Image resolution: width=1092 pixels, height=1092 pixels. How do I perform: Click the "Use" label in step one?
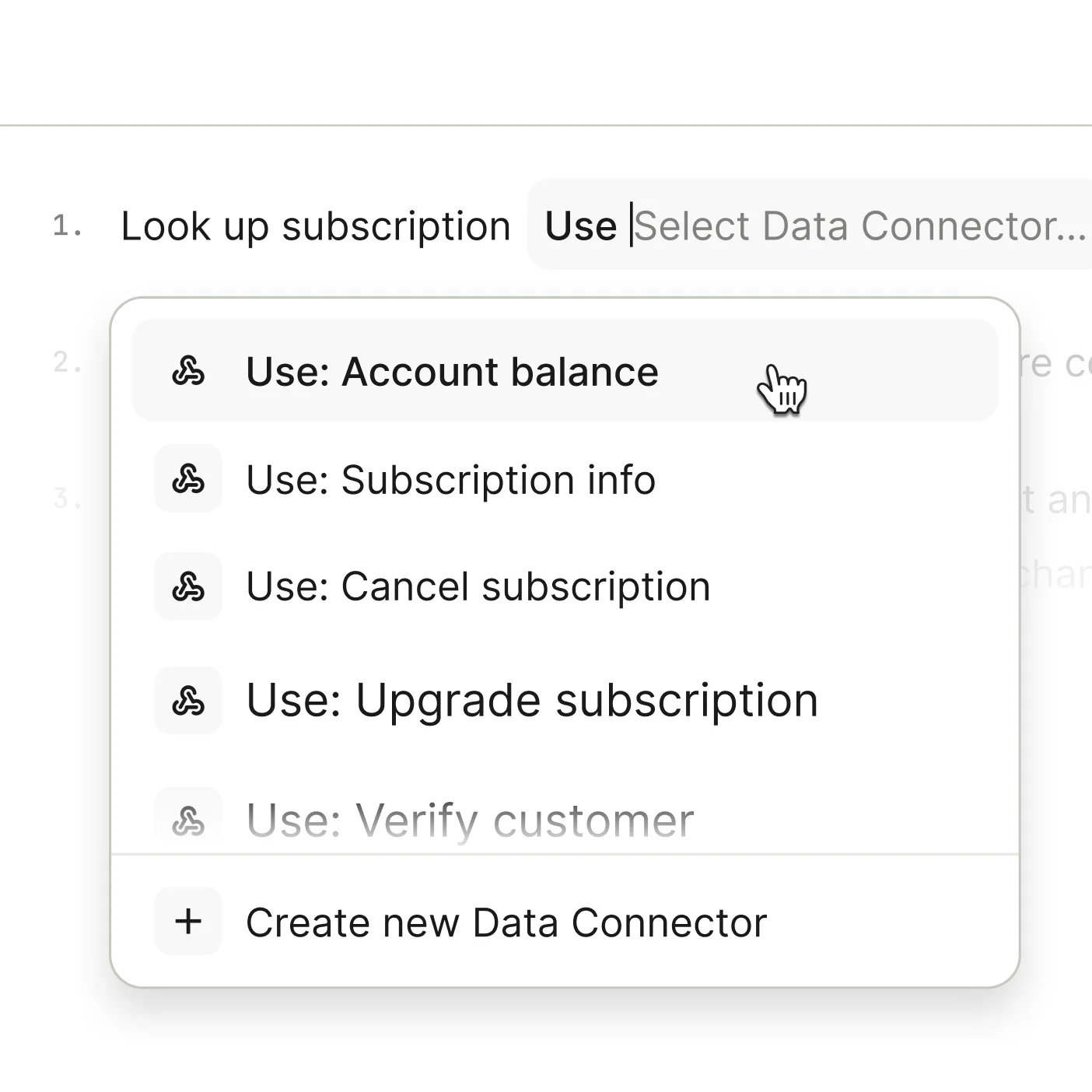point(580,226)
